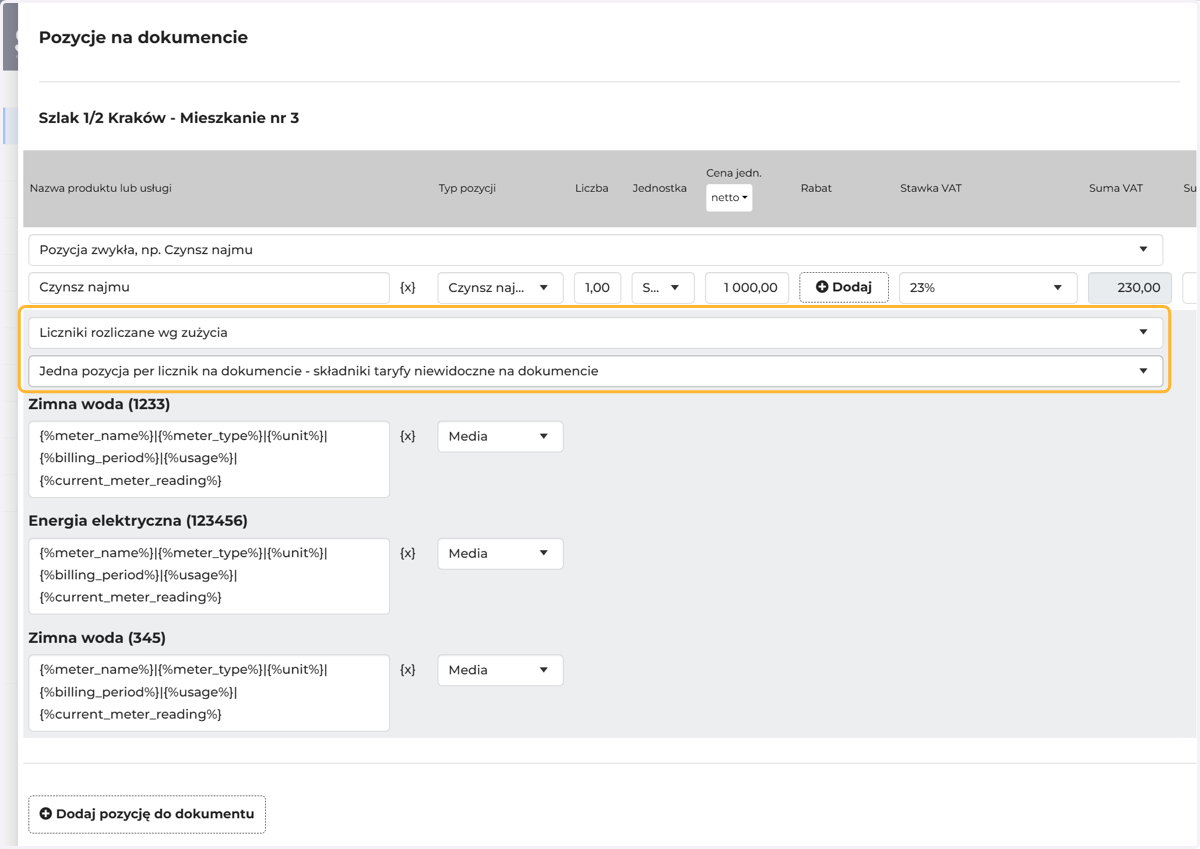Image resolution: width=1200 pixels, height=849 pixels.
Task: Select the VAT sum field 230,00
Action: pos(1130,287)
